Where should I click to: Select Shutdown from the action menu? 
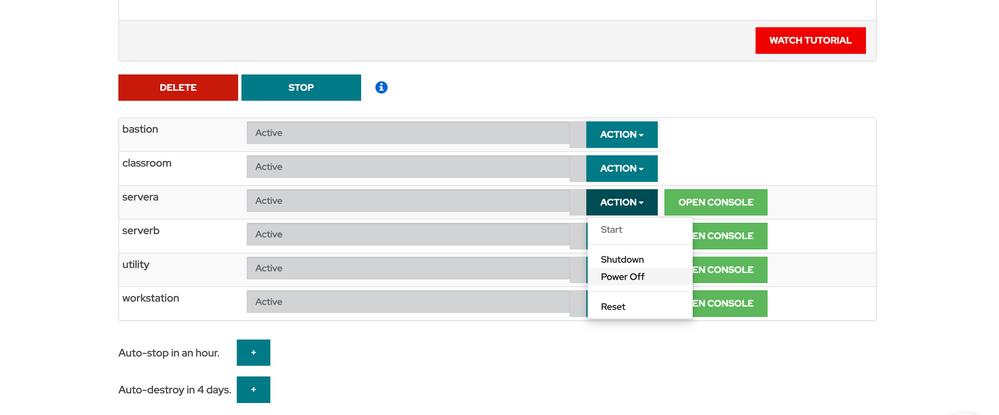coord(622,260)
